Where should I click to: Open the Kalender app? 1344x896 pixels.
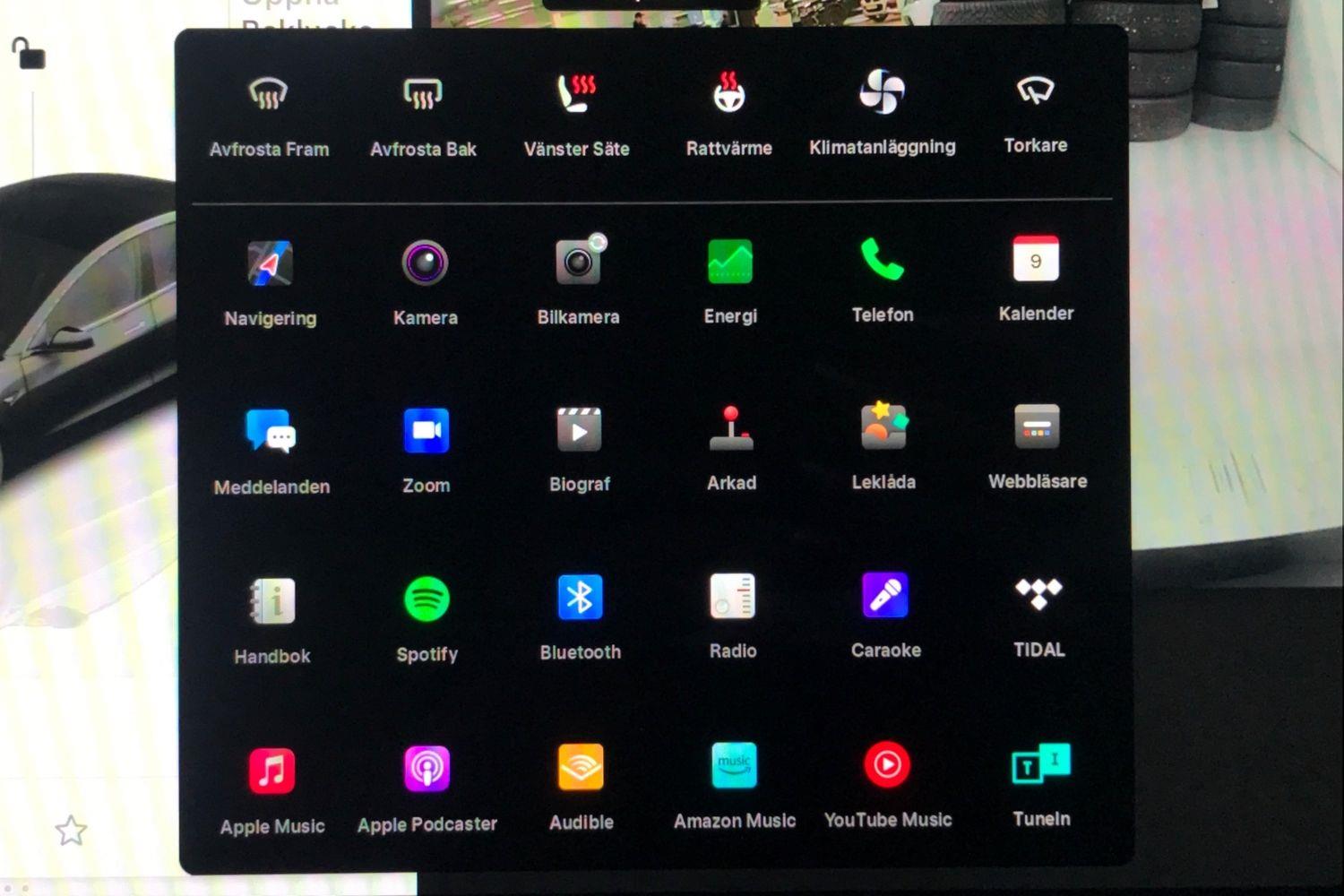(x=1036, y=259)
